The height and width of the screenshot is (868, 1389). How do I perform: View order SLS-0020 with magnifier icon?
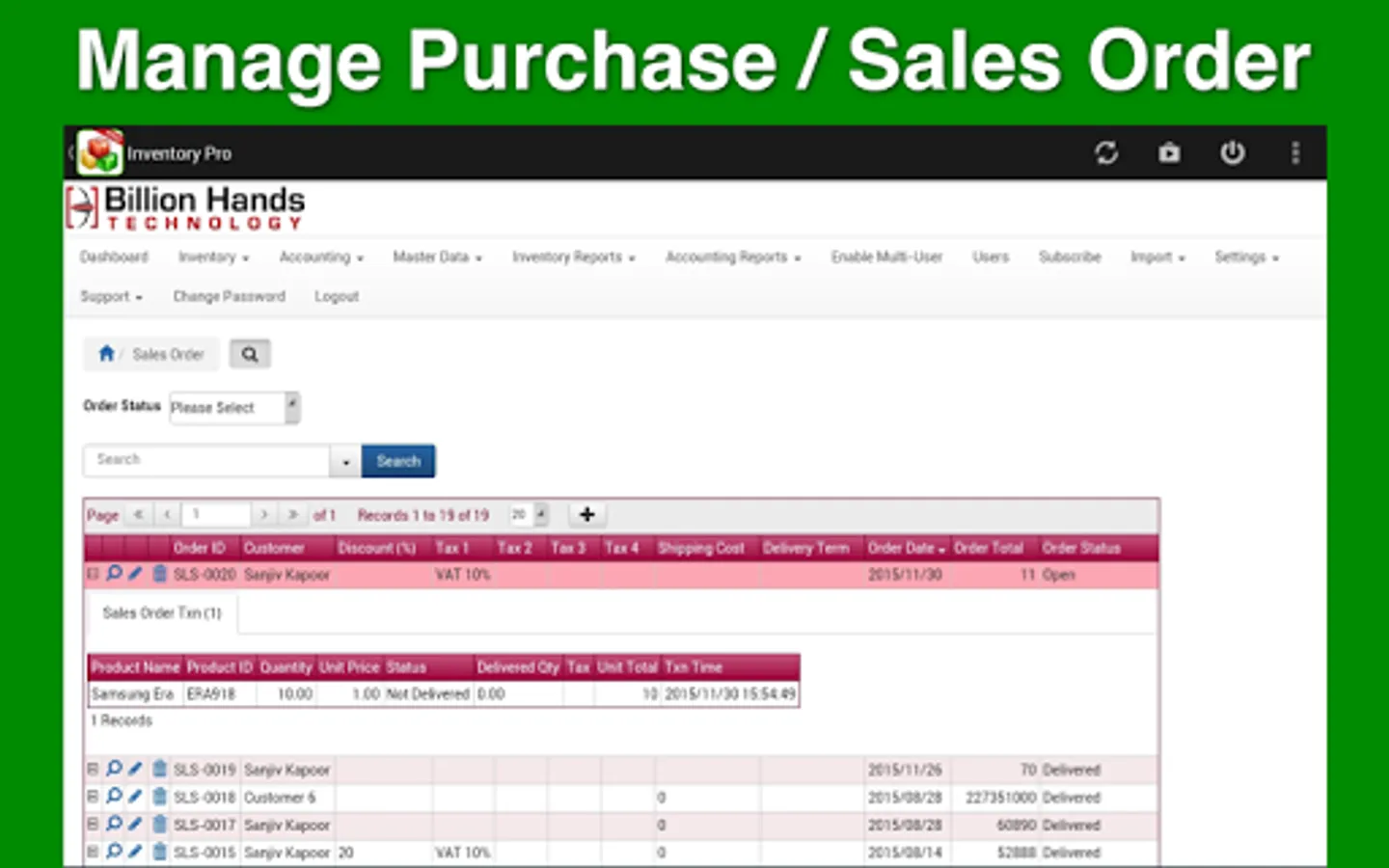pos(114,574)
